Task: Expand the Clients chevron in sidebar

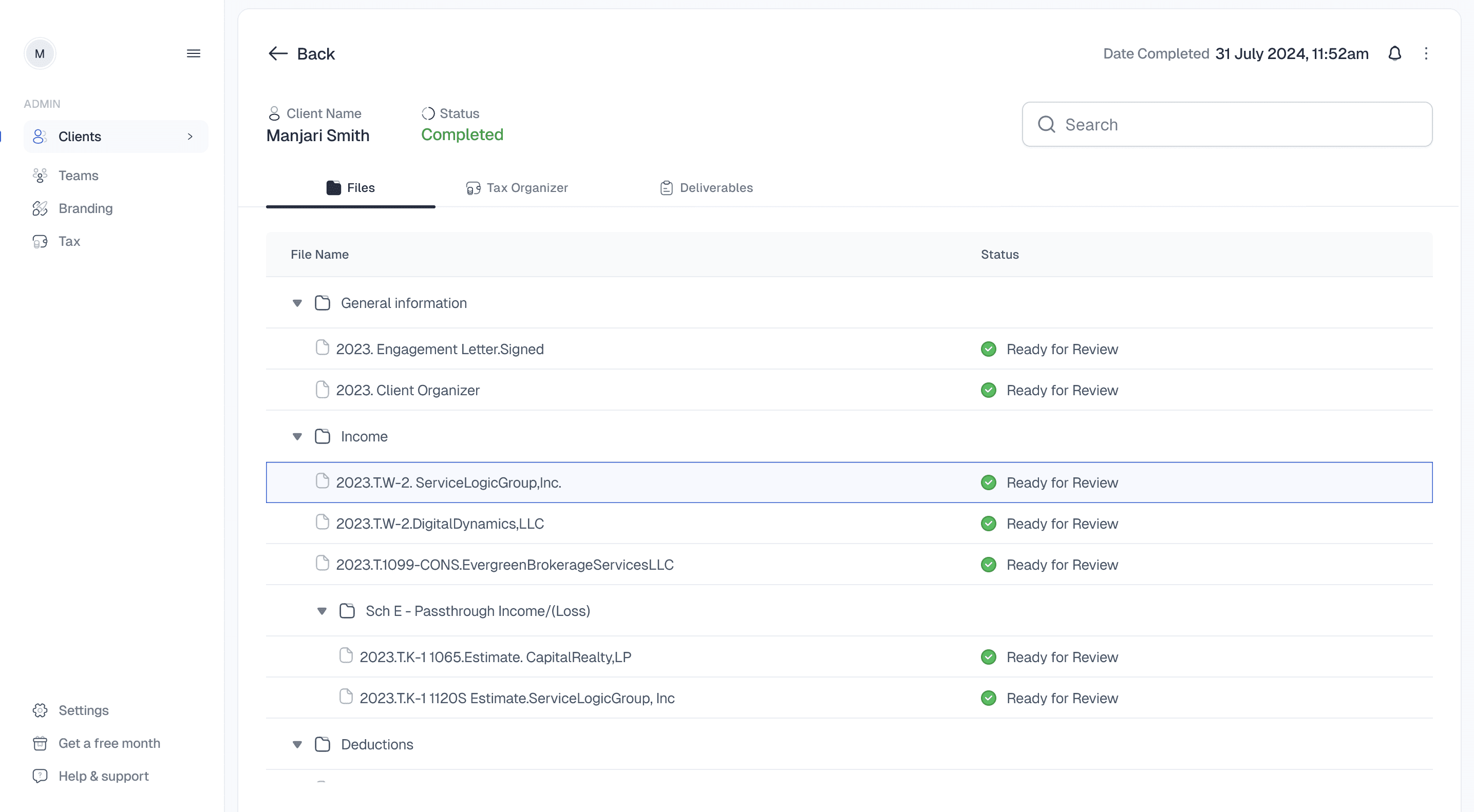Action: click(x=190, y=136)
